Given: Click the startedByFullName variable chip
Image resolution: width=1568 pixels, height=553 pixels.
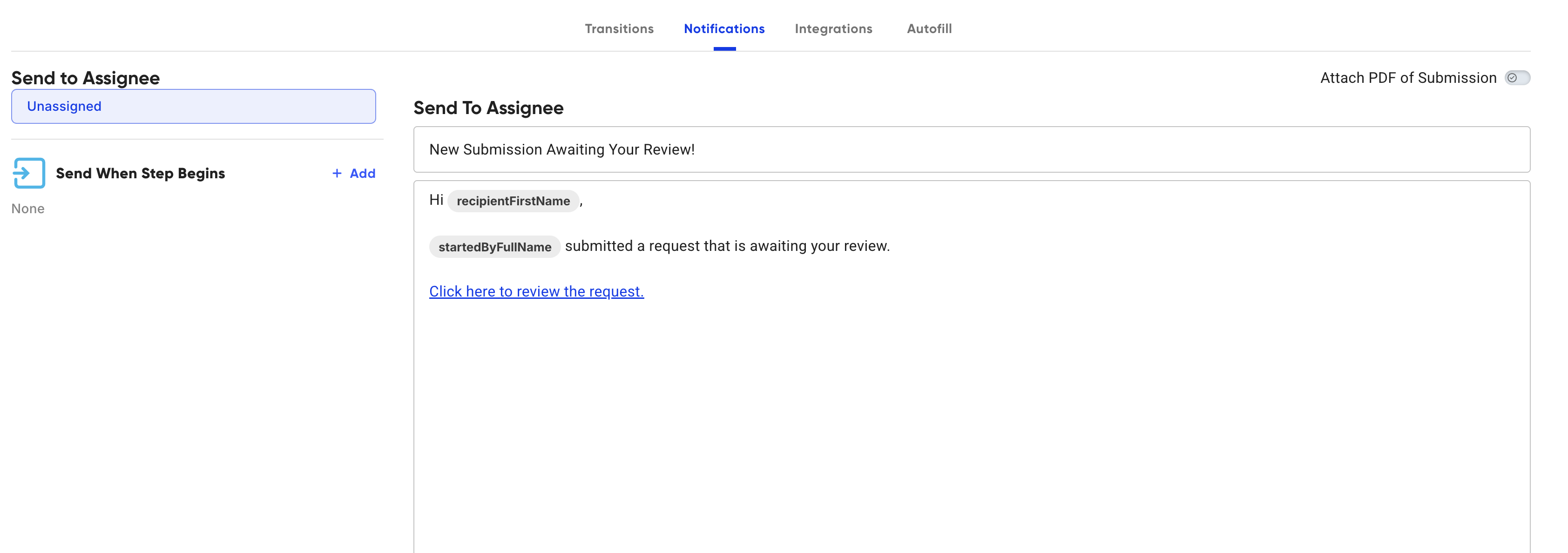Looking at the screenshot, I should [x=495, y=246].
